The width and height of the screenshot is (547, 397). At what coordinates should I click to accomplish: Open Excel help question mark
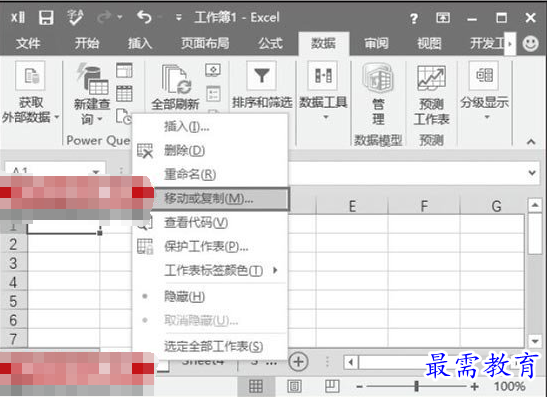pyautogui.click(x=414, y=18)
